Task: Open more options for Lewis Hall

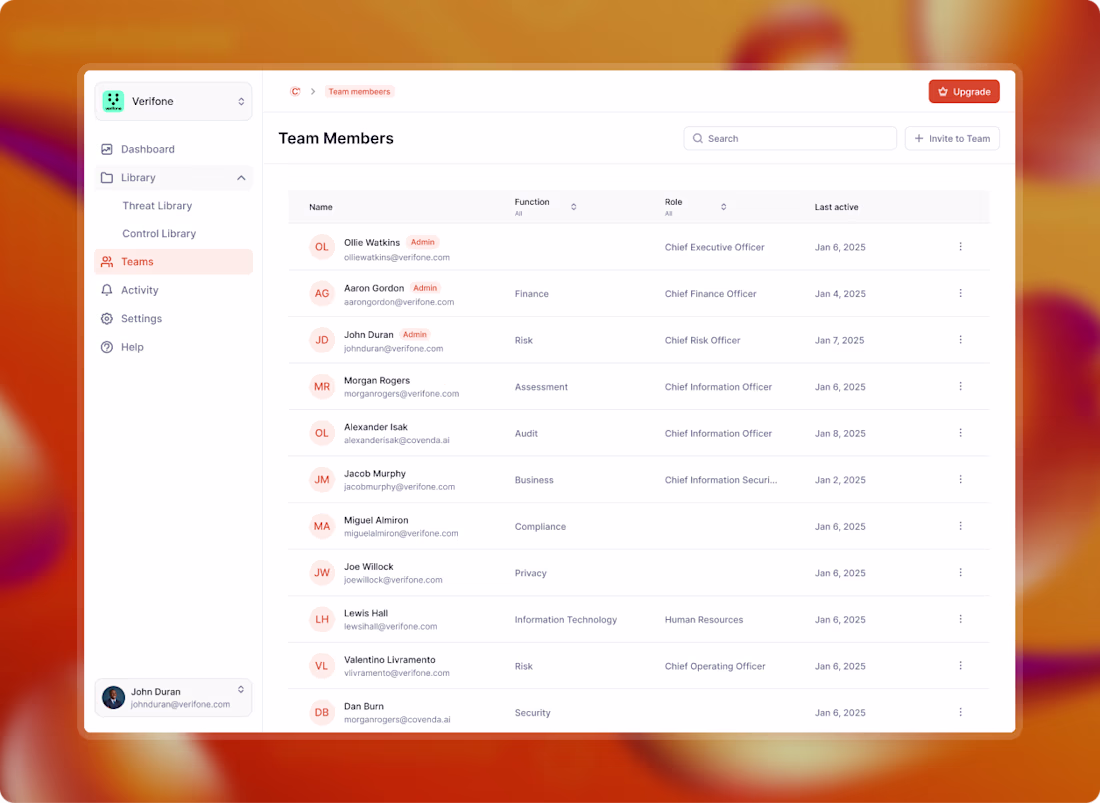Action: pos(960,619)
